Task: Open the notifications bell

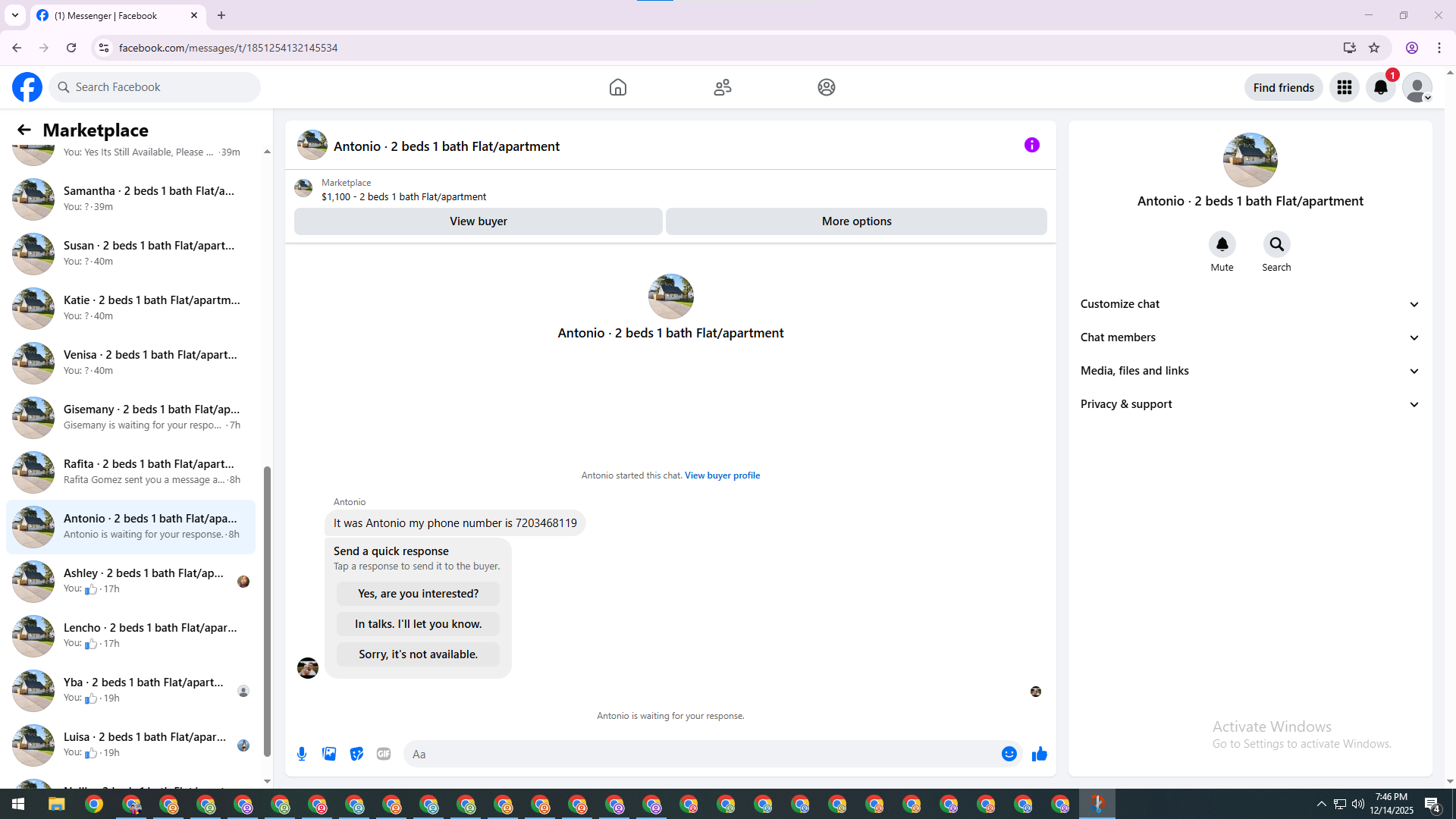Action: click(x=1380, y=87)
